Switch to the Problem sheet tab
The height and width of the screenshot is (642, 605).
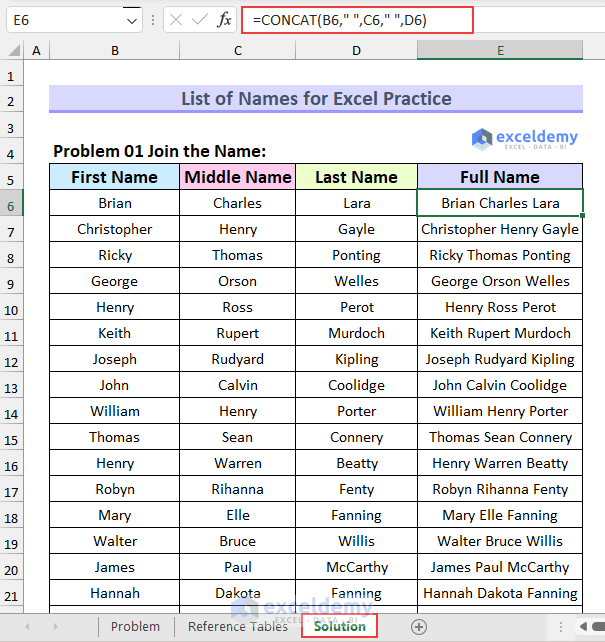[x=135, y=626]
